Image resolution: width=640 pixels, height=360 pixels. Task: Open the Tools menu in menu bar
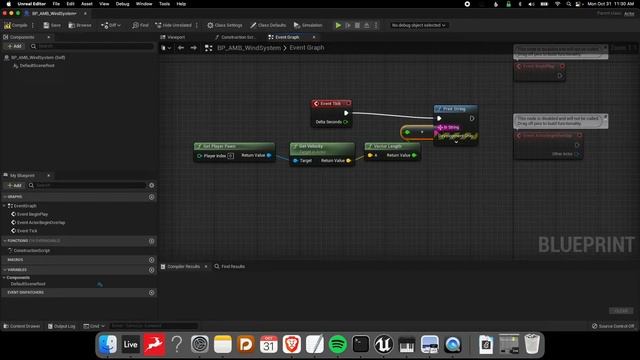point(164,4)
